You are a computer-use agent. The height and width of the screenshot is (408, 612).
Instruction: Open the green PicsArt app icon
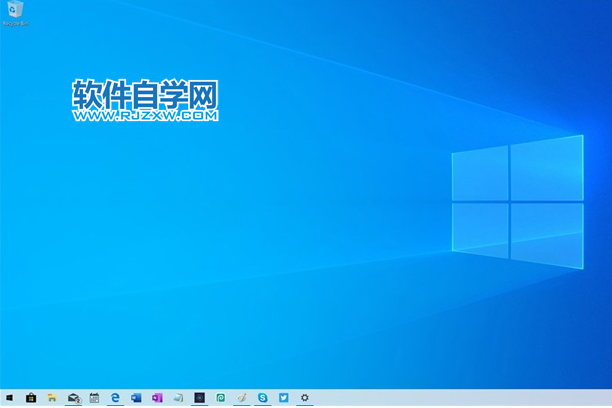point(221,398)
